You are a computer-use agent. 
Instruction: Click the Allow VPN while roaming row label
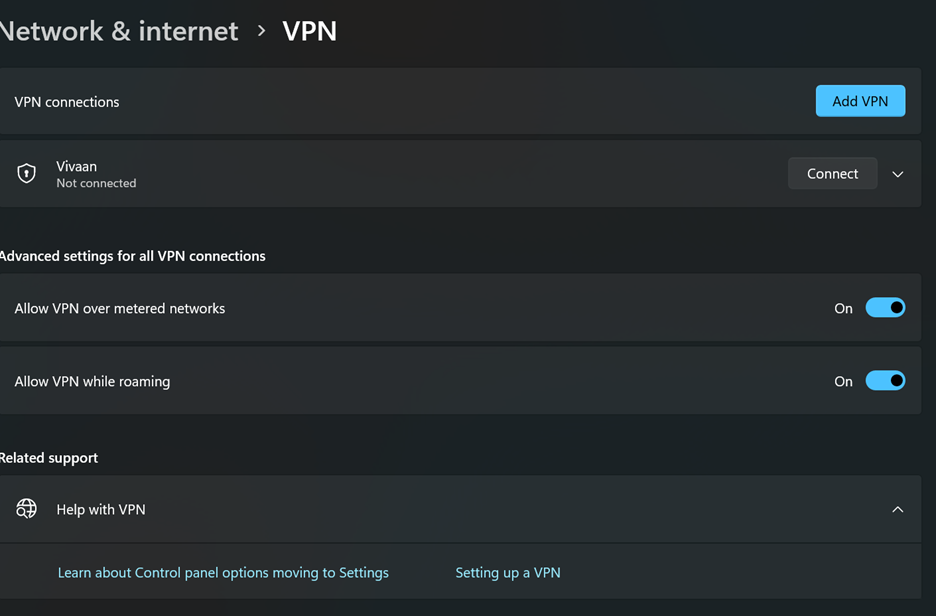coord(92,381)
